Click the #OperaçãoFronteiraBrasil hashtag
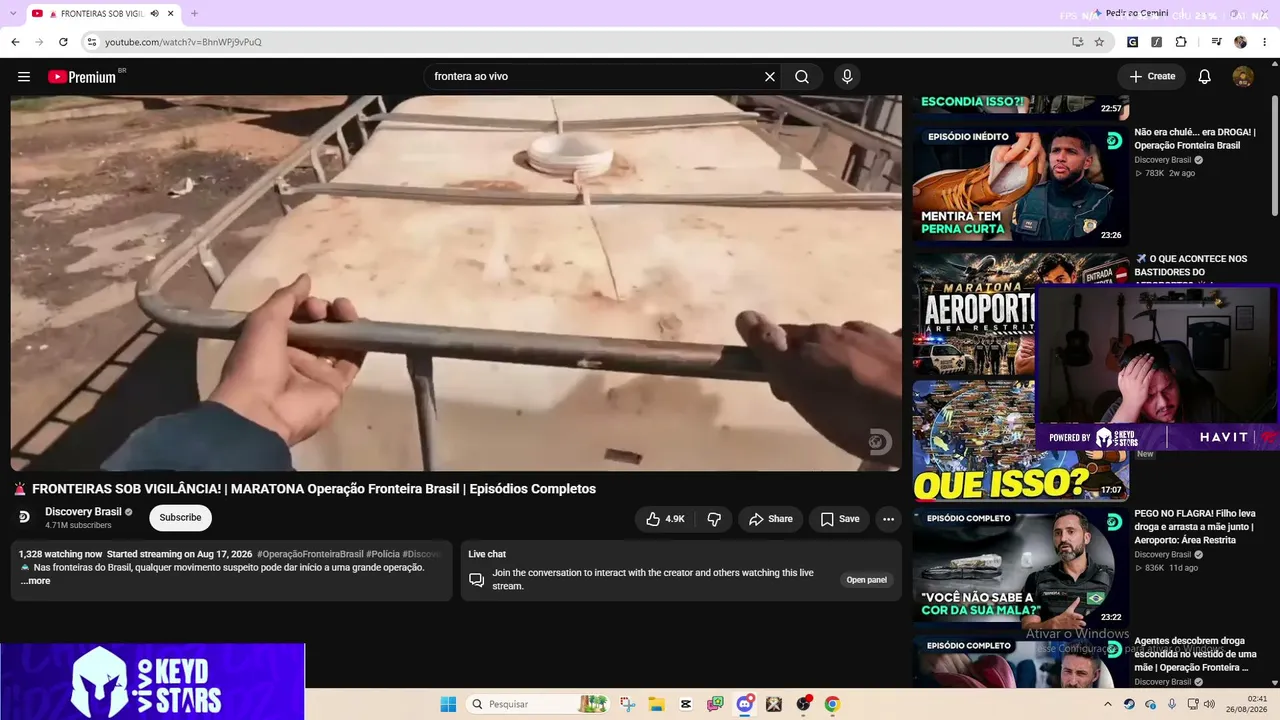Image resolution: width=1280 pixels, height=720 pixels. [x=310, y=554]
